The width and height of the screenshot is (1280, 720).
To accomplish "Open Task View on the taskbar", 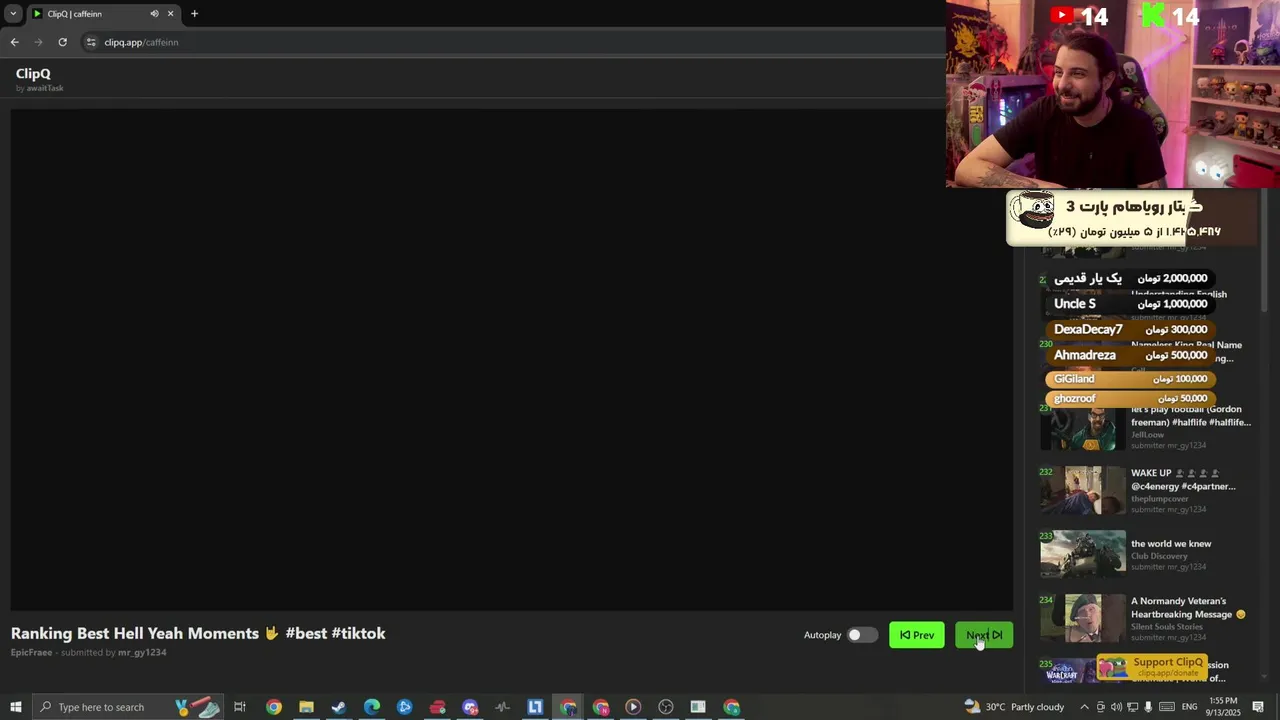I will (x=240, y=707).
